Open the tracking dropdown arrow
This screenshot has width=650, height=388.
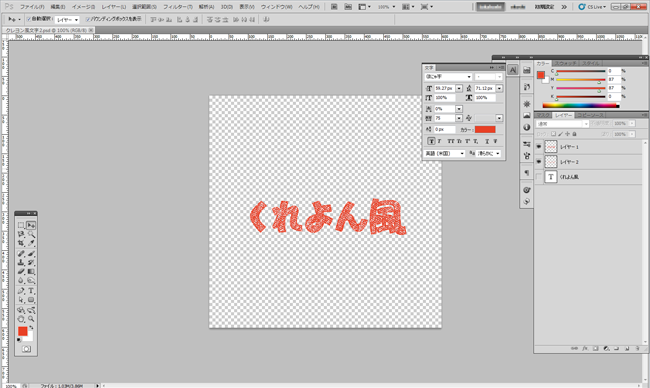coord(459,119)
